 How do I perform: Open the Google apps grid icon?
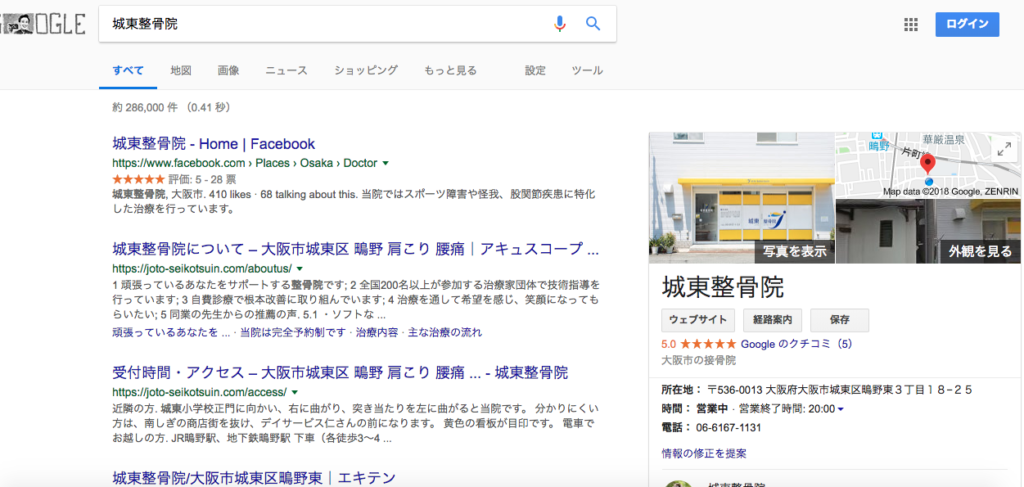[x=910, y=25]
